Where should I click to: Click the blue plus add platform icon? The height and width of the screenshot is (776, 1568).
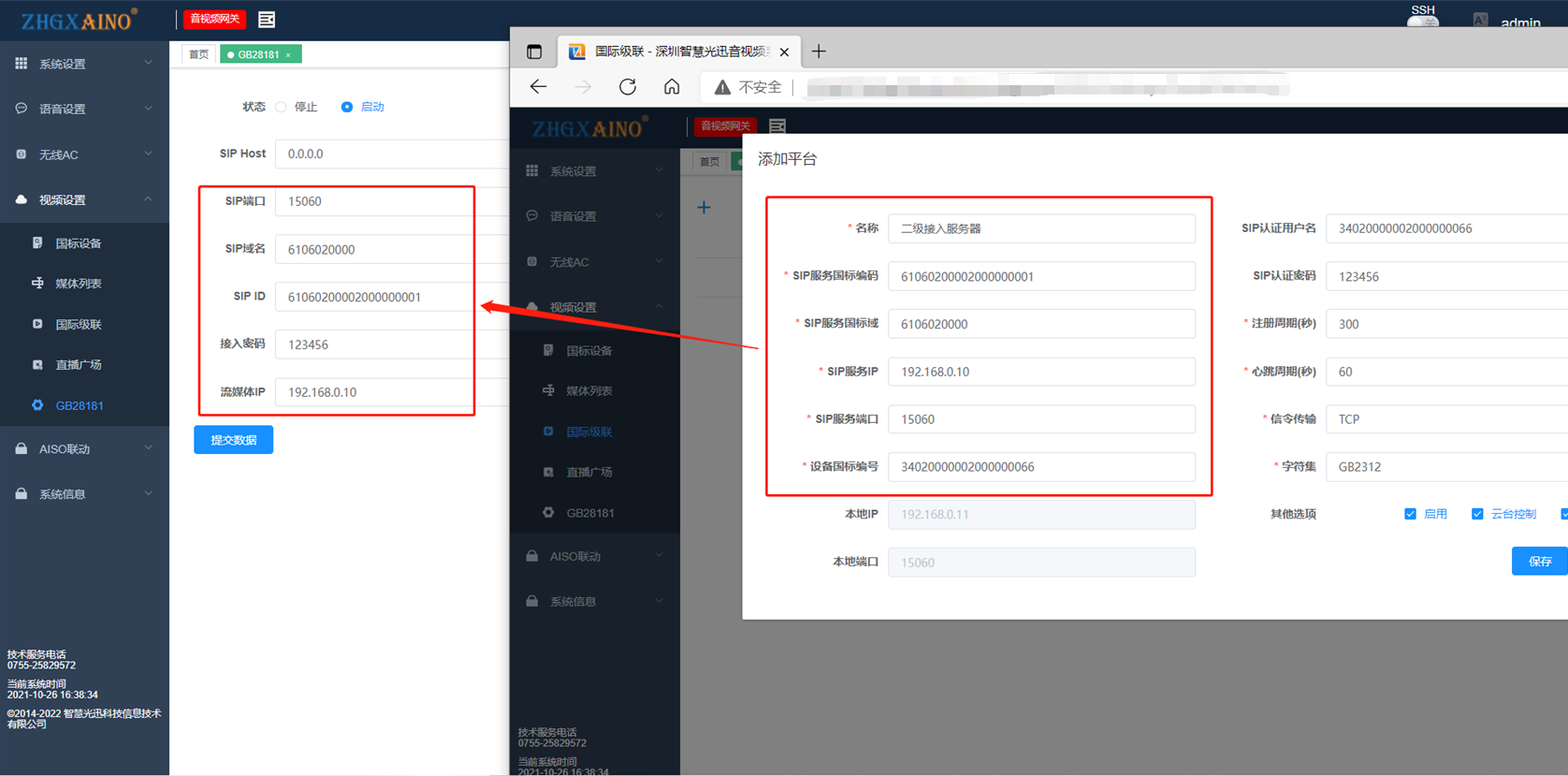pos(704,208)
